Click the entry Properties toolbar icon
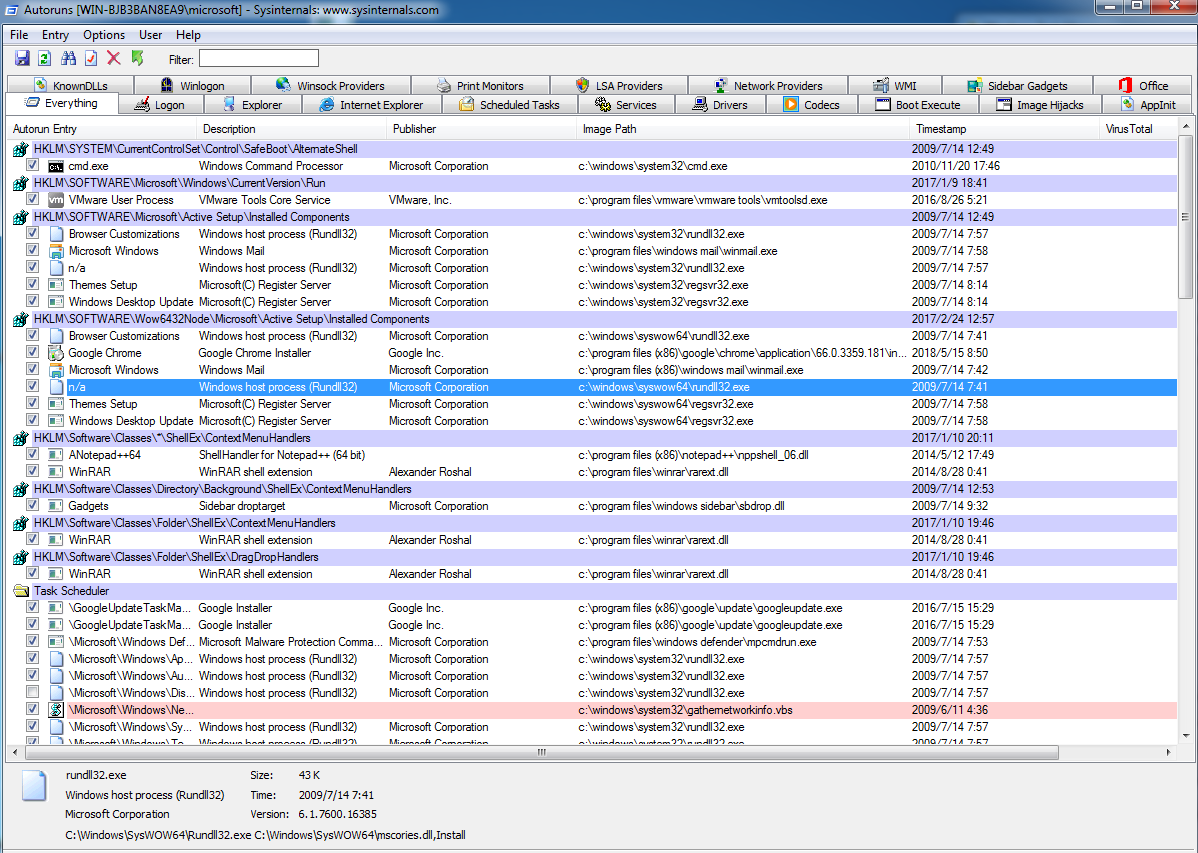This screenshot has width=1198, height=853. (91, 59)
